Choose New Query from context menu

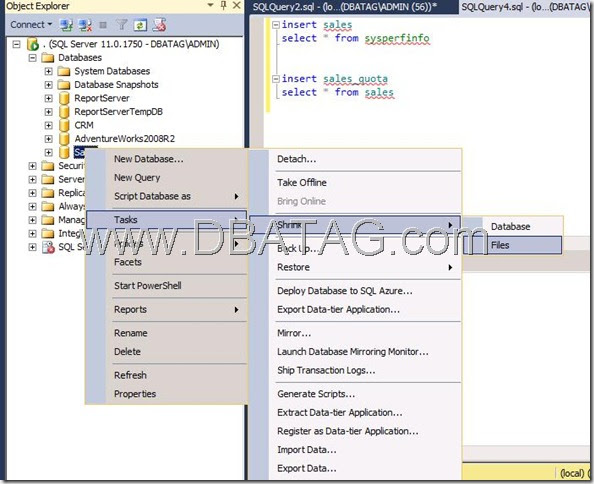[167, 178]
